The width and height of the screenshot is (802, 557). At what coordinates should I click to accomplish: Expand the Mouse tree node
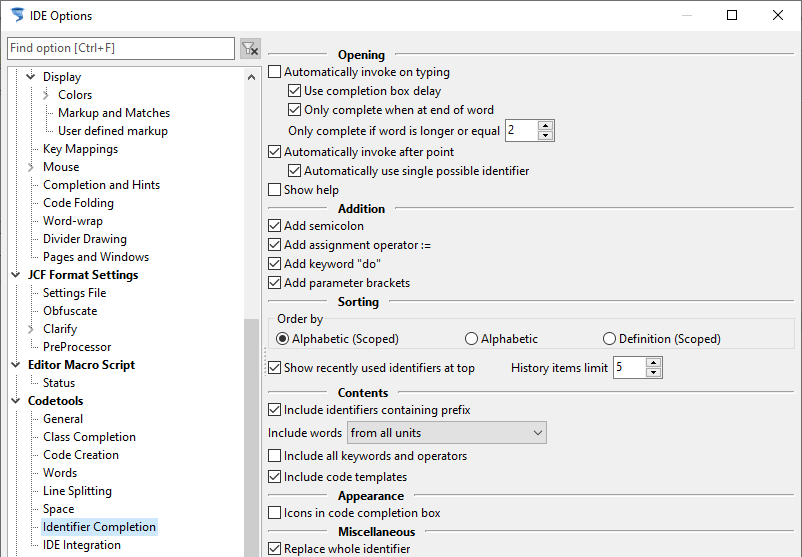click(31, 167)
